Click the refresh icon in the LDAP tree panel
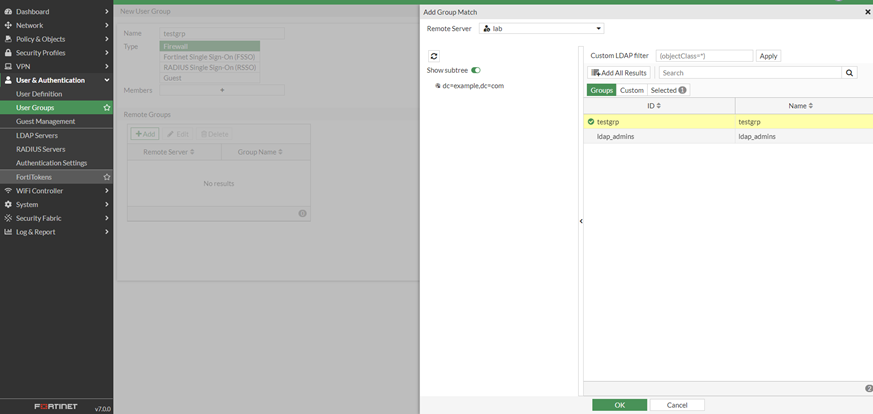873x414 pixels. click(x=434, y=56)
